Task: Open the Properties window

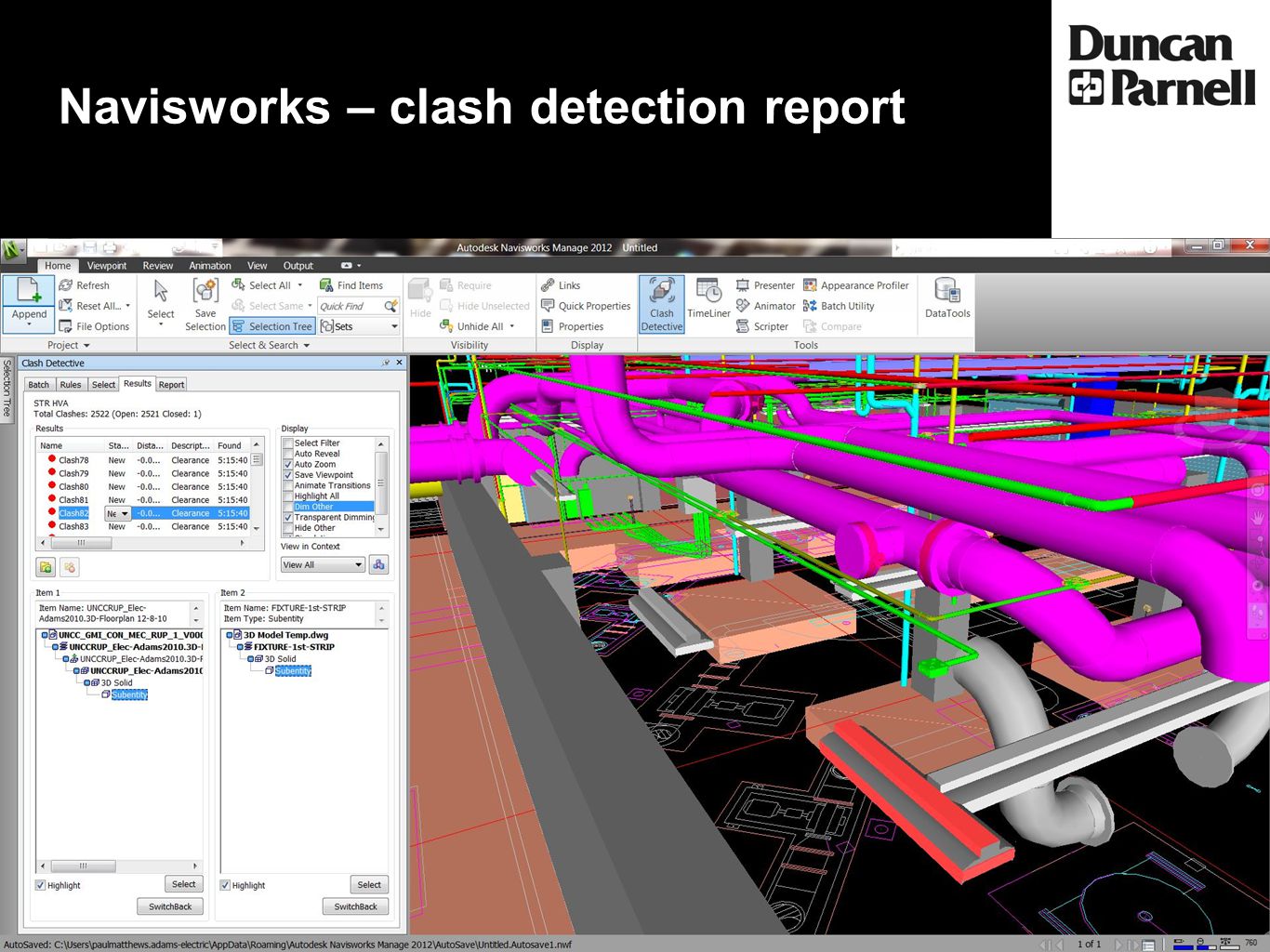Action: point(572,326)
